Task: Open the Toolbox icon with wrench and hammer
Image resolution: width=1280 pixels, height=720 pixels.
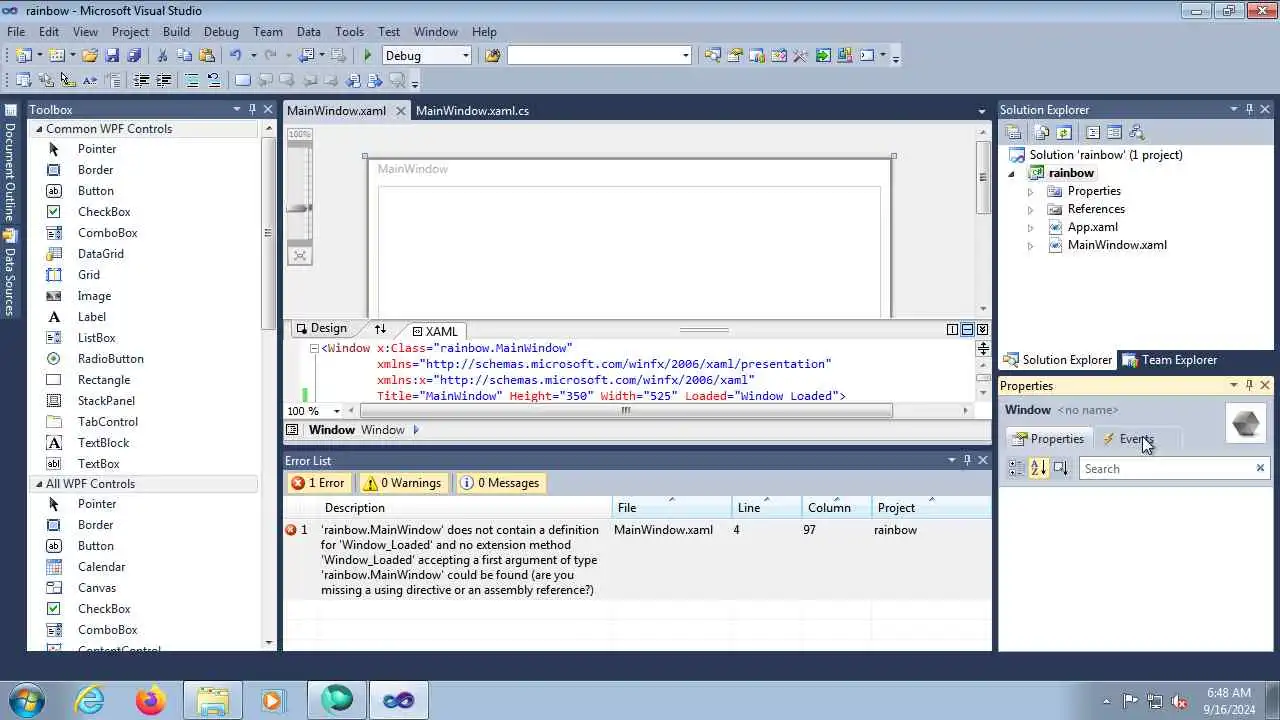Action: pyautogui.click(x=800, y=56)
